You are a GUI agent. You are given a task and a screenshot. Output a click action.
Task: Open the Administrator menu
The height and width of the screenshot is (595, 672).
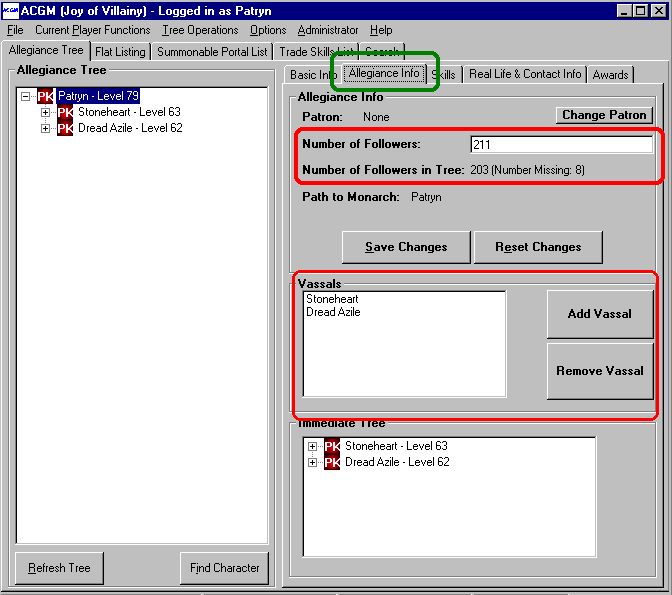[328, 30]
